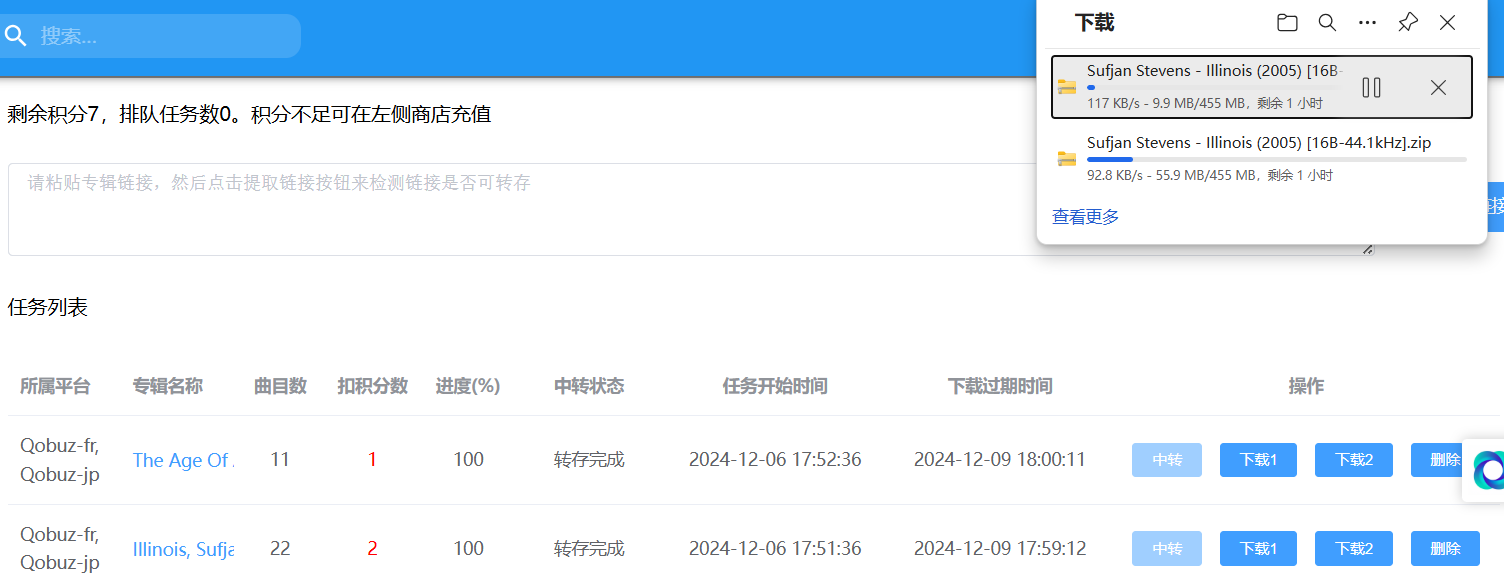Click 任务开始时间 column header
The image size is (1504, 588).
pyautogui.click(x=775, y=386)
